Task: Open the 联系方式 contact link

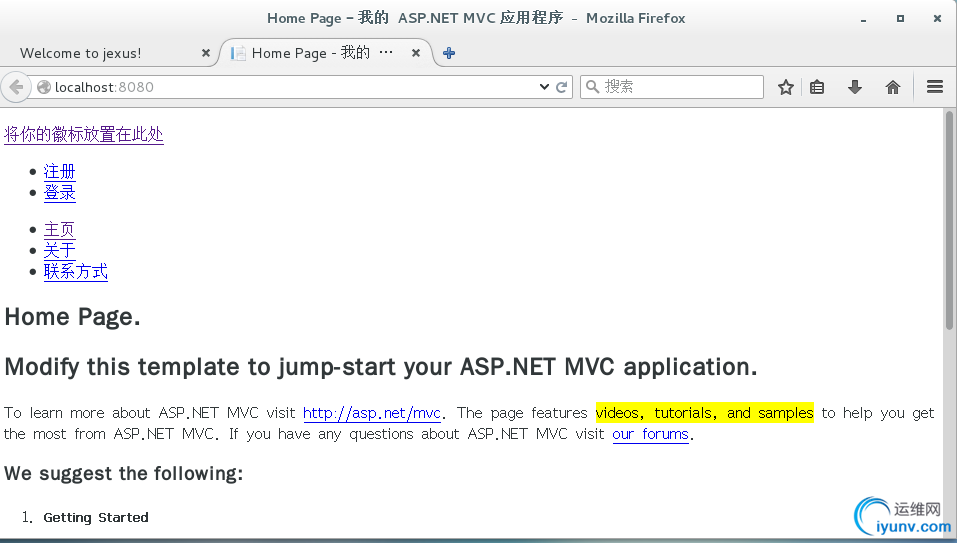Action: click(76, 272)
